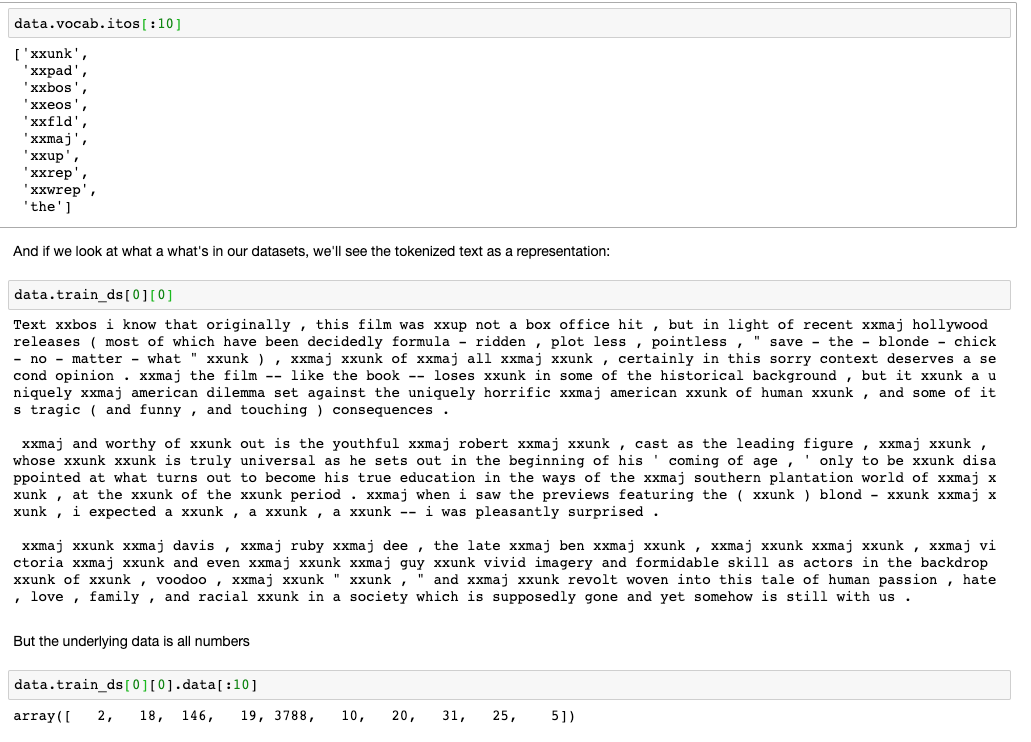Click the paragraph starting 'xxmaj xxunk xxmaj davis'
Screen dimensions: 1031x742
504,571
